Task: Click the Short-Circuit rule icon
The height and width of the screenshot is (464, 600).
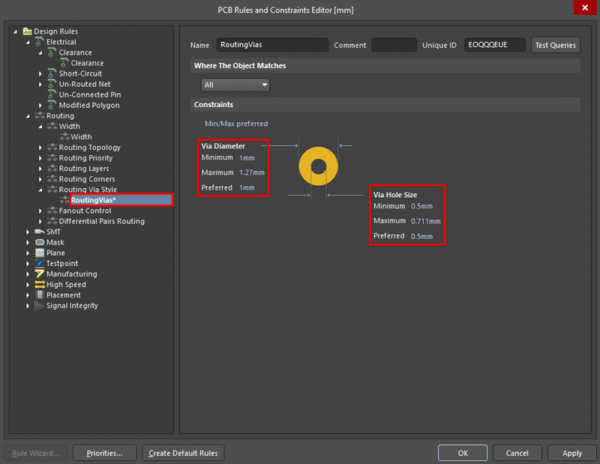Action: click(x=52, y=73)
